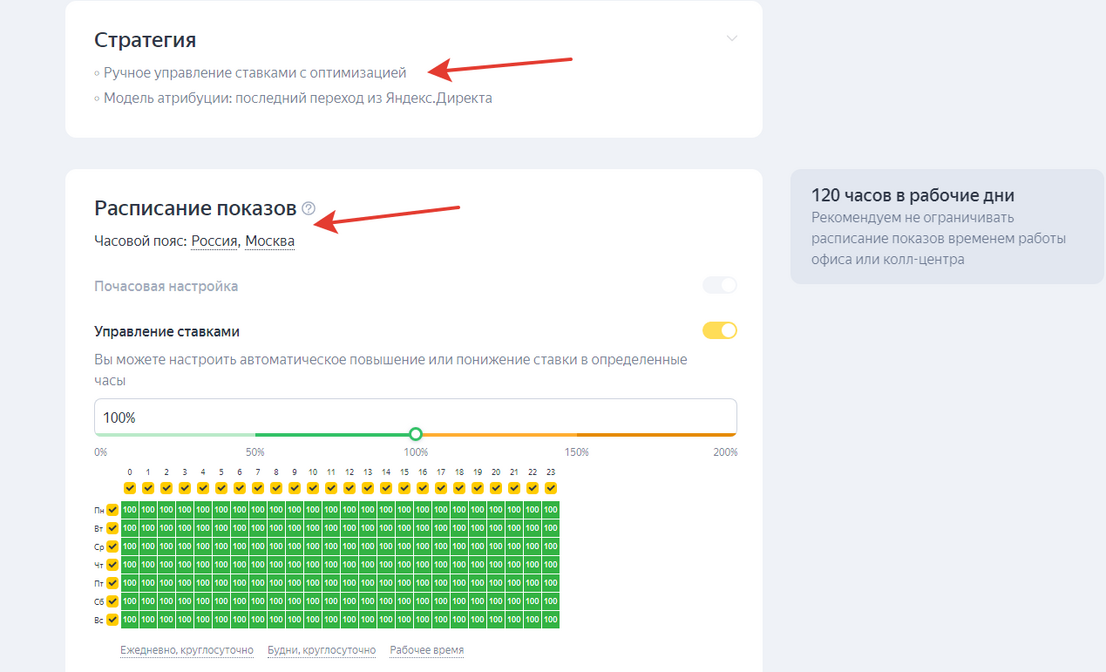
Task: Uncheck the hour 21 column checkbox
Action: tap(514, 488)
